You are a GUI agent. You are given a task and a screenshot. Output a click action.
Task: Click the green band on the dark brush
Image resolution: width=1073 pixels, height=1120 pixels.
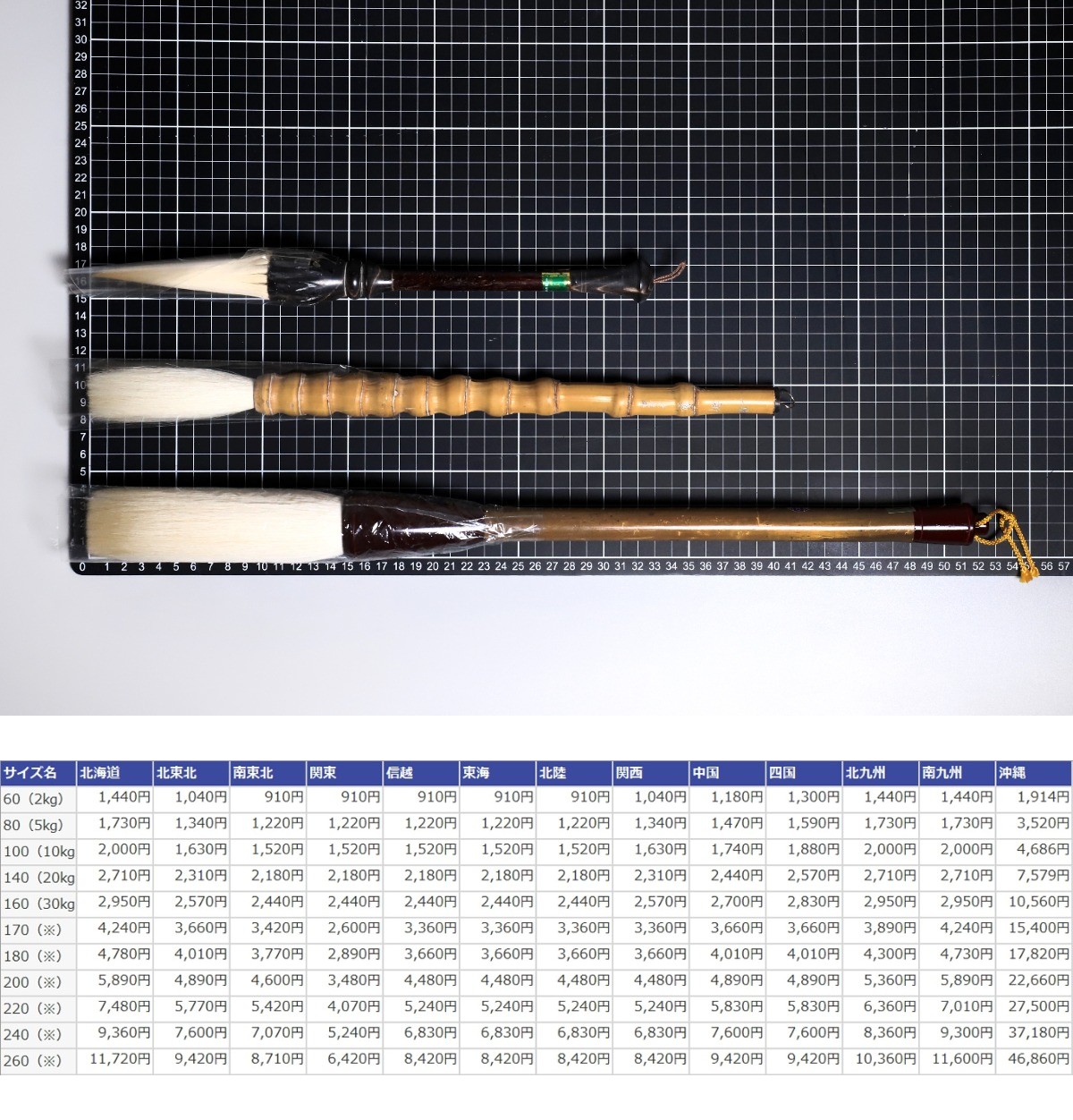point(554,280)
